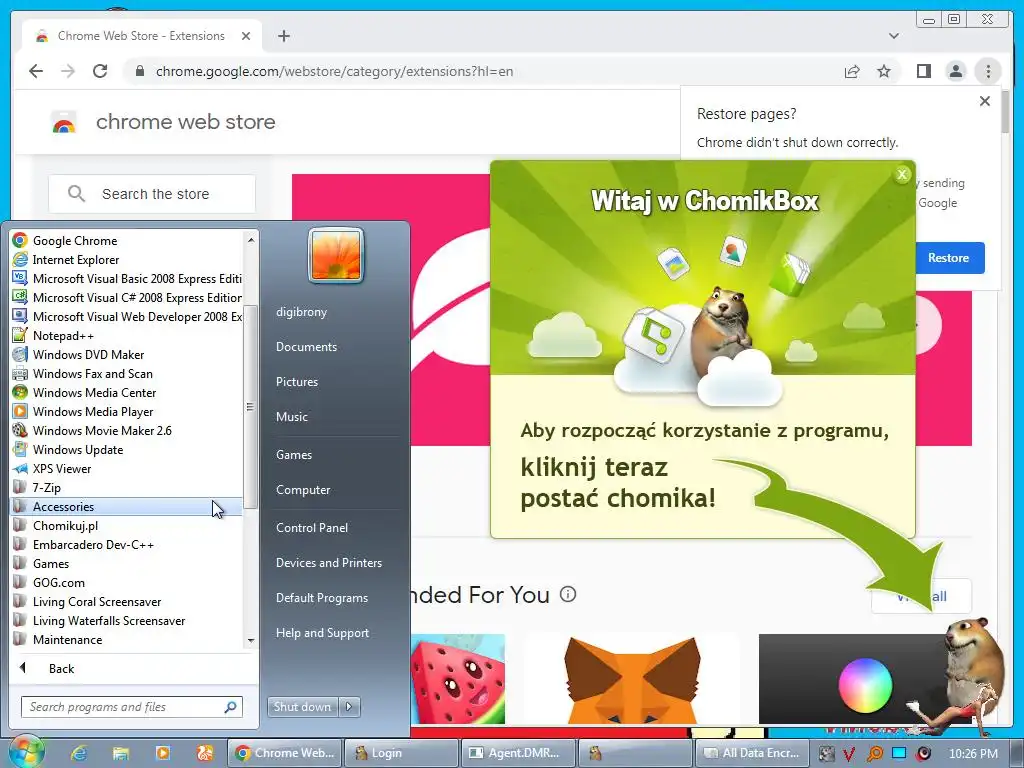Click the Shut down button
Screen dimensions: 1024x768
coord(302,707)
